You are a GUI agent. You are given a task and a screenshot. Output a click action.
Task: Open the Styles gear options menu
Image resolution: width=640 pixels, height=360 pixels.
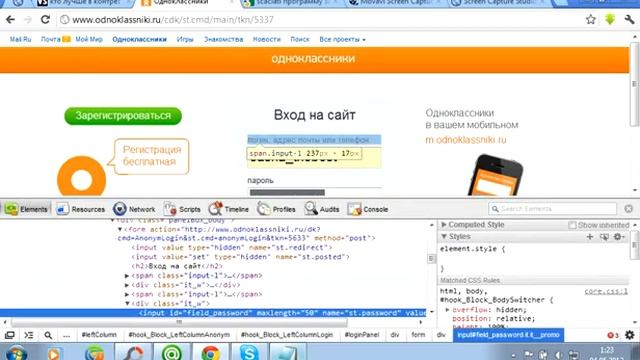pos(618,237)
